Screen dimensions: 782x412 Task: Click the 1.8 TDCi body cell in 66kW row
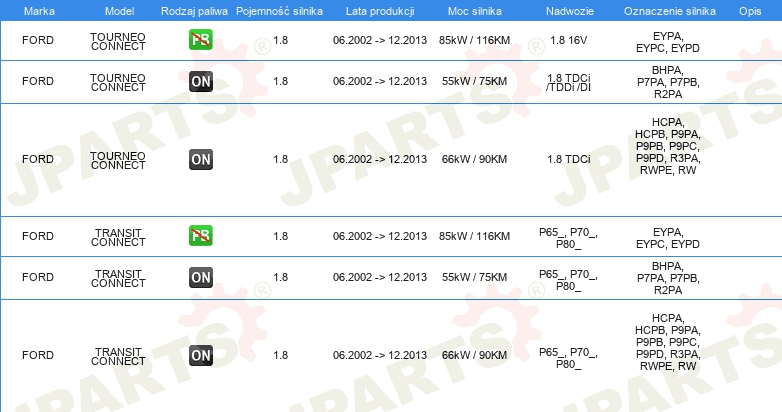pyautogui.click(x=569, y=160)
